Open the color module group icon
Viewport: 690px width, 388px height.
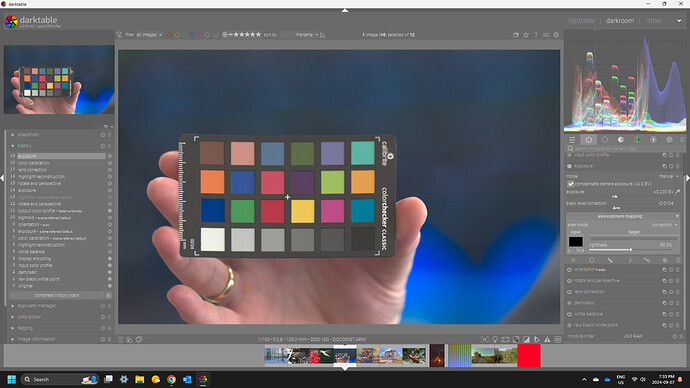(x=637, y=140)
